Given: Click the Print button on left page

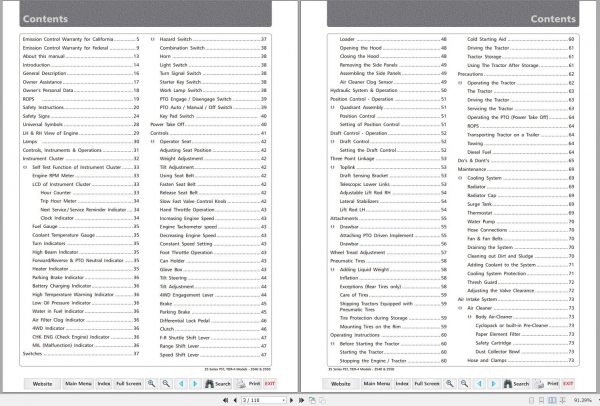Looking at the screenshot, I should pos(248,383).
